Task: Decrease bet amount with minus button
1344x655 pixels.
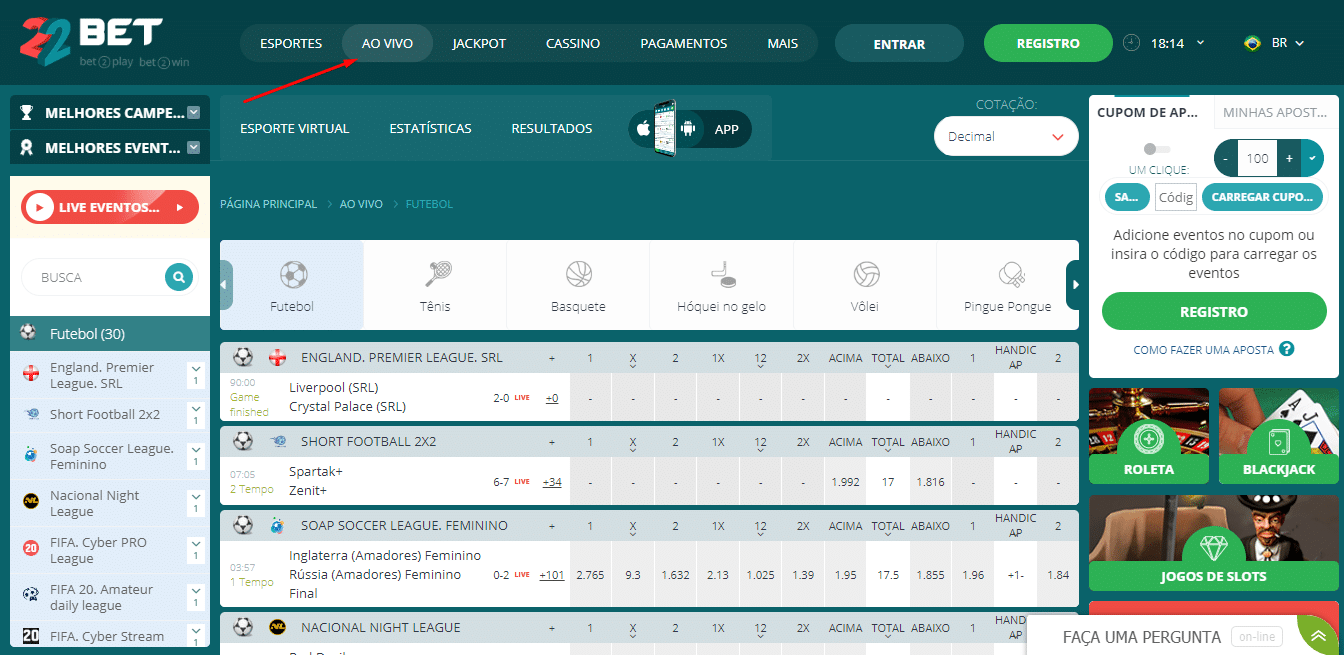Action: click(1225, 158)
